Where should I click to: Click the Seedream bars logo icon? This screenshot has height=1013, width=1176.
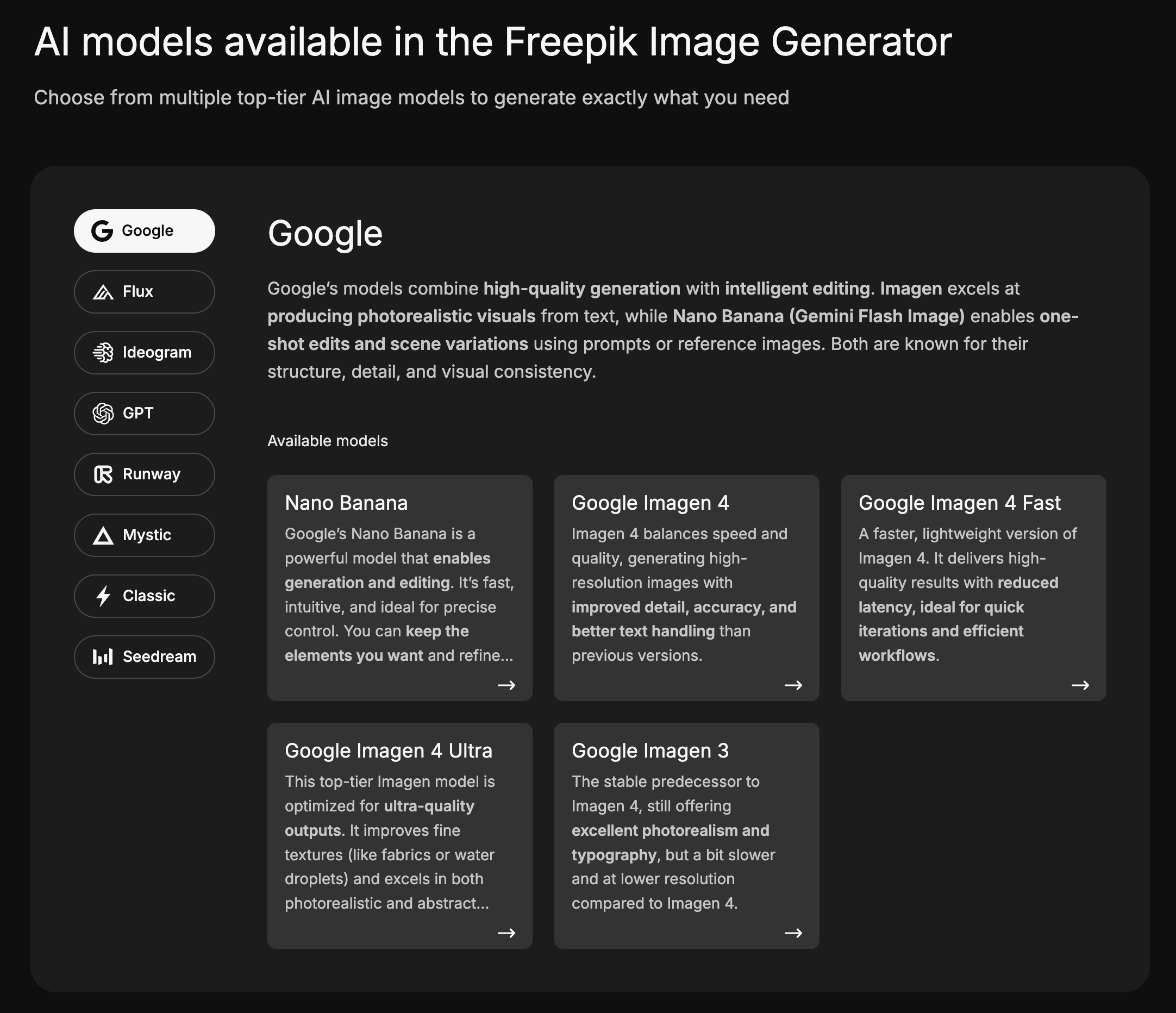point(103,656)
